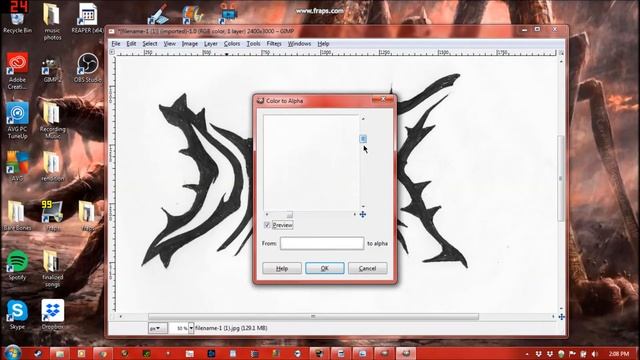
Task: Click the system clock showing 2:08 PM
Action: 619,353
